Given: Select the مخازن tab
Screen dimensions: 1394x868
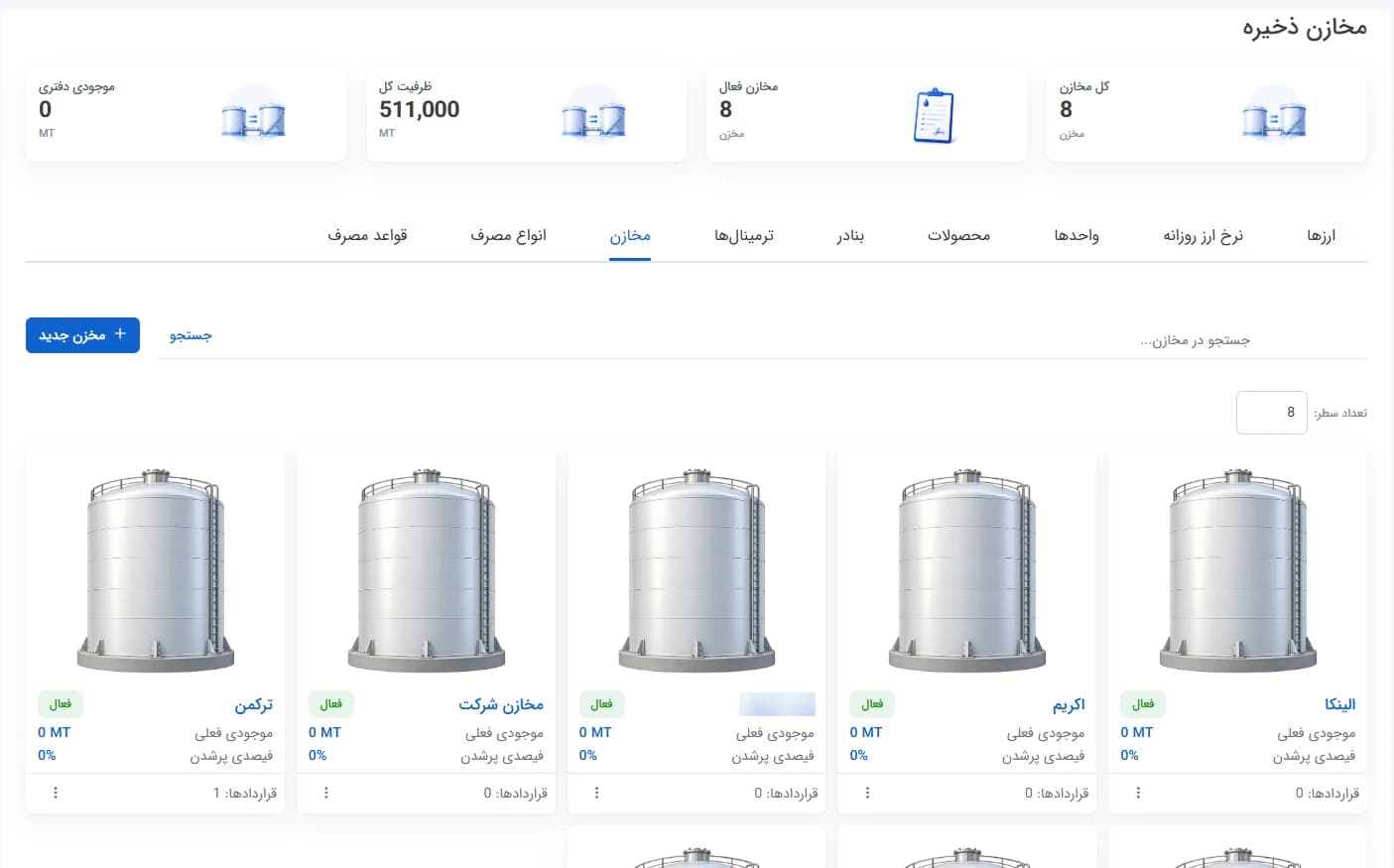Looking at the screenshot, I should coord(630,236).
